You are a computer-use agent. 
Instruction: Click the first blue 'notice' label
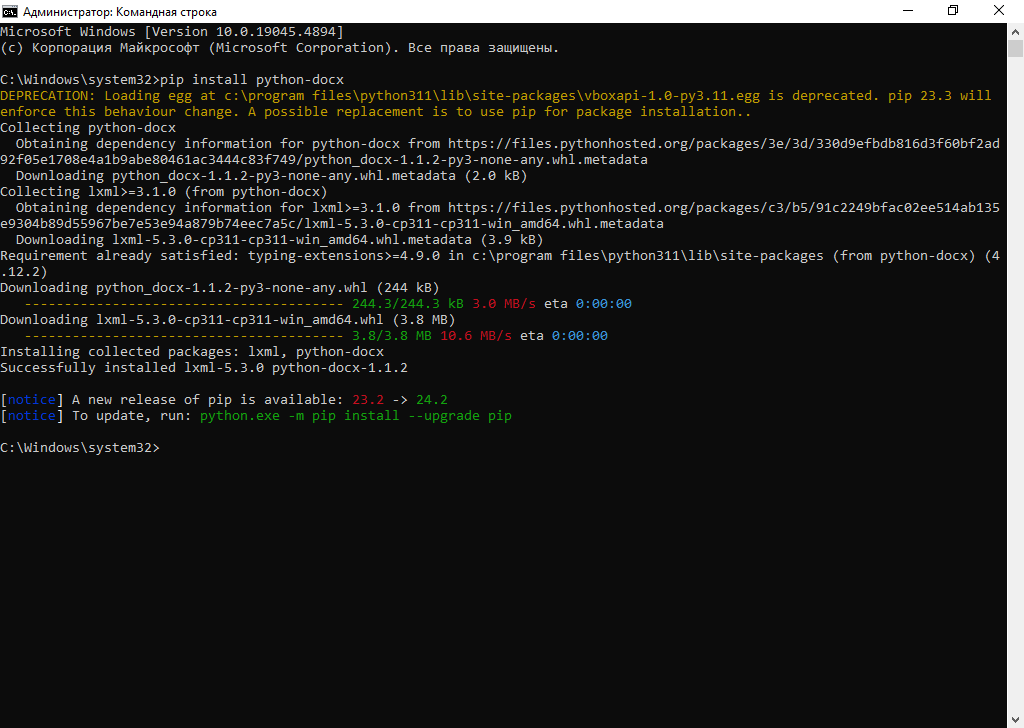tap(32, 400)
